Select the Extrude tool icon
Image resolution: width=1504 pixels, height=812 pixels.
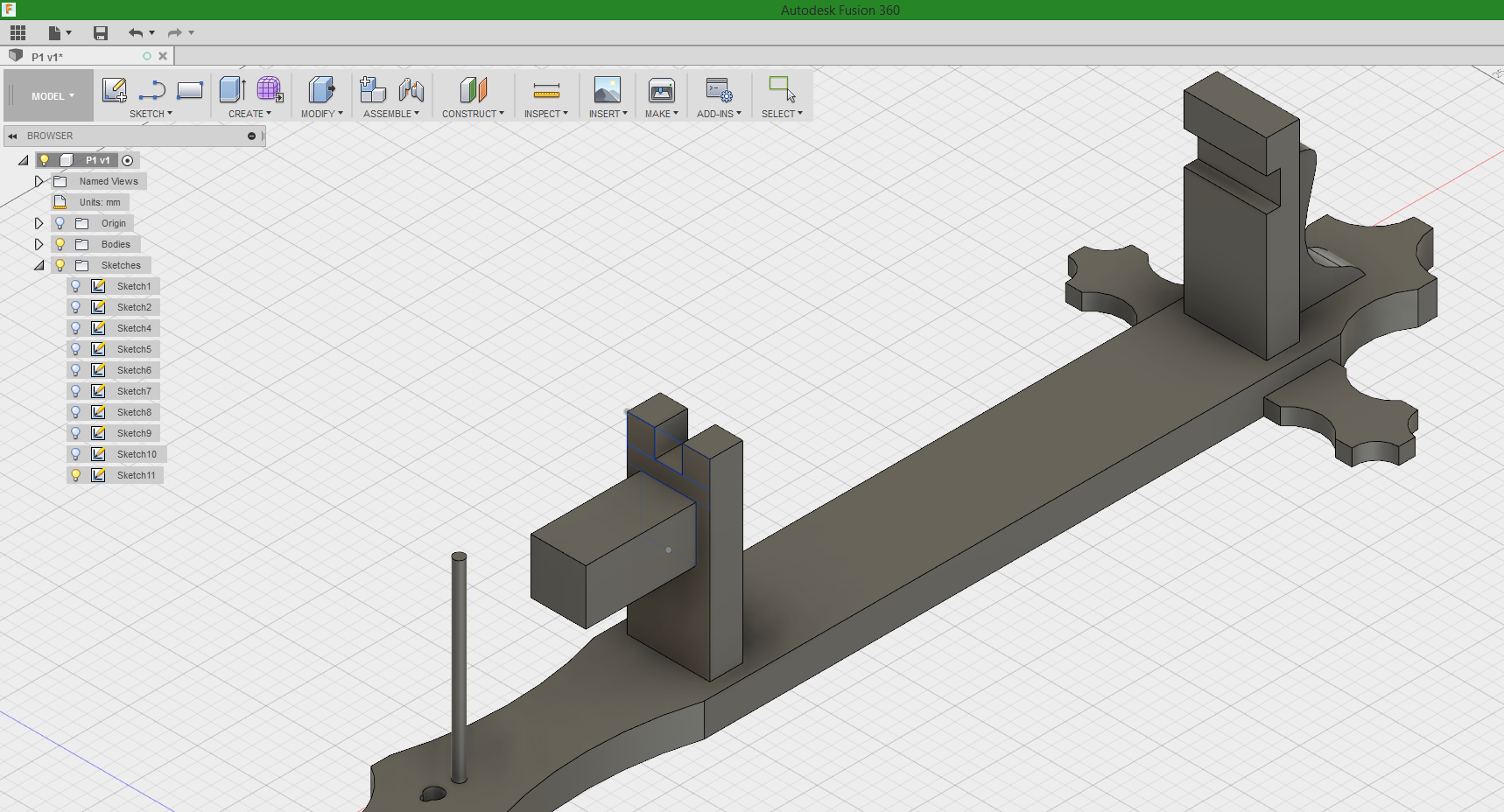tap(232, 90)
